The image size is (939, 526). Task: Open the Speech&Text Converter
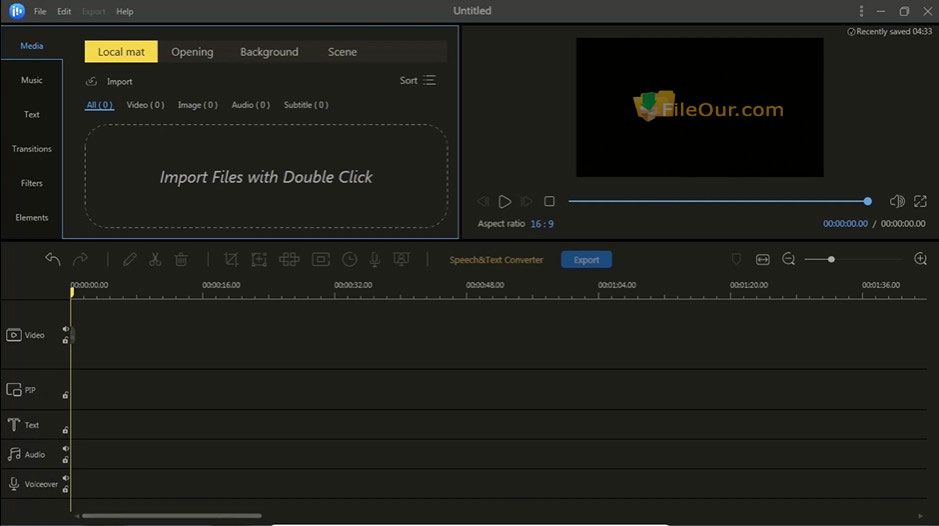coord(496,259)
